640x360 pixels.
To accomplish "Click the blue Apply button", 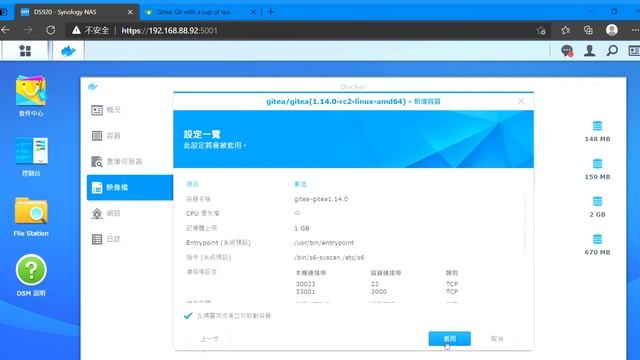I will click(449, 338).
